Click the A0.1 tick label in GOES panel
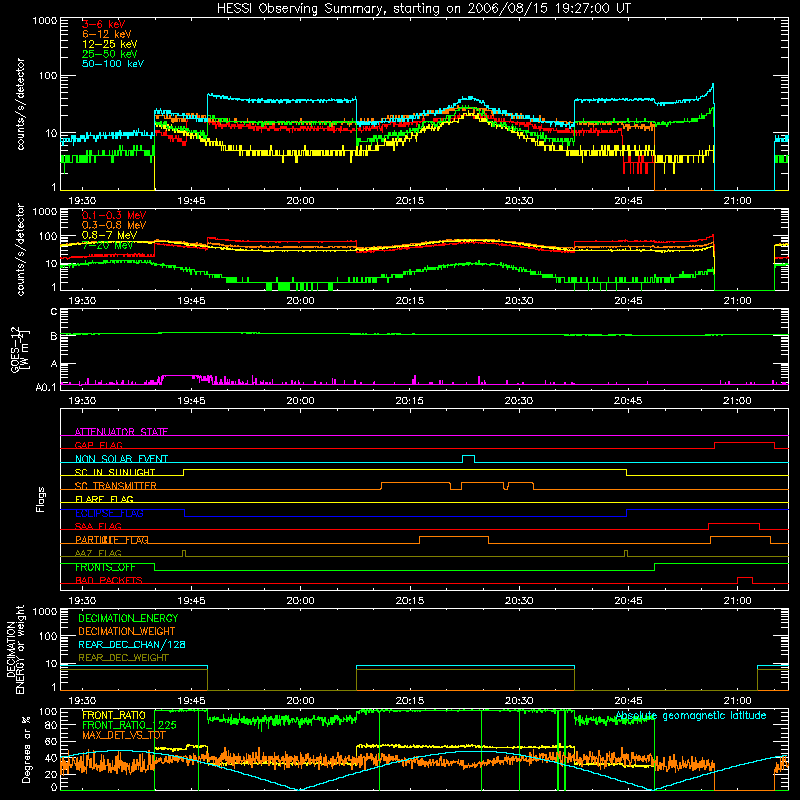 coord(46,387)
